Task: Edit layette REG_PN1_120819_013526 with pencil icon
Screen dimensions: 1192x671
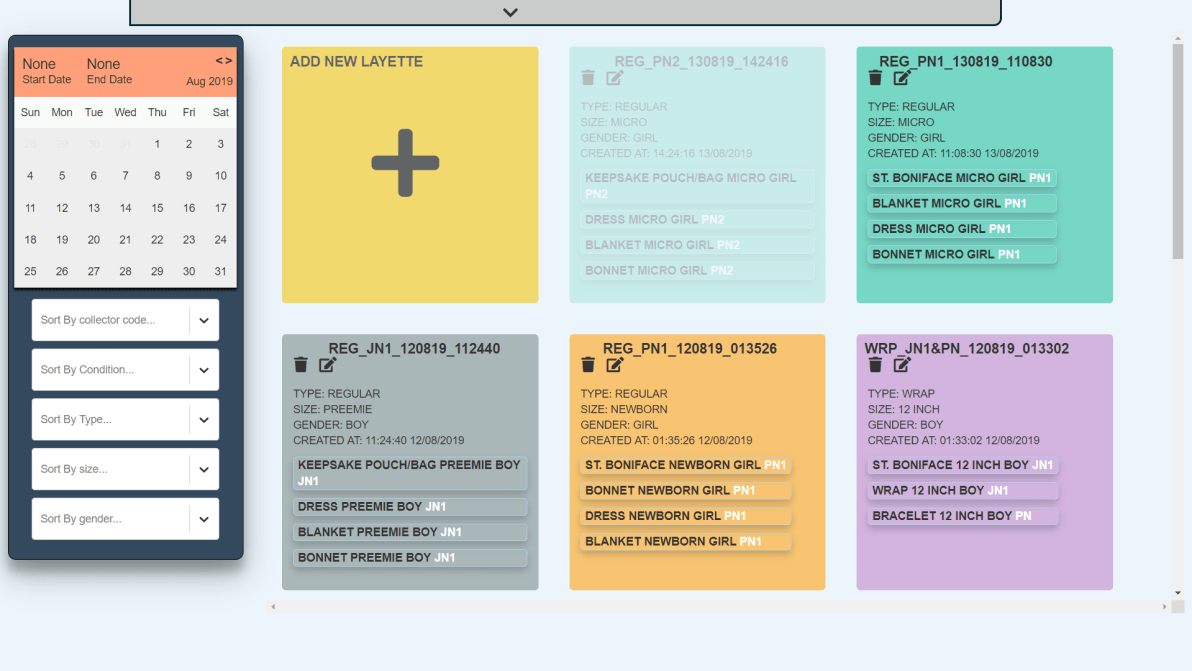Action: tap(615, 365)
